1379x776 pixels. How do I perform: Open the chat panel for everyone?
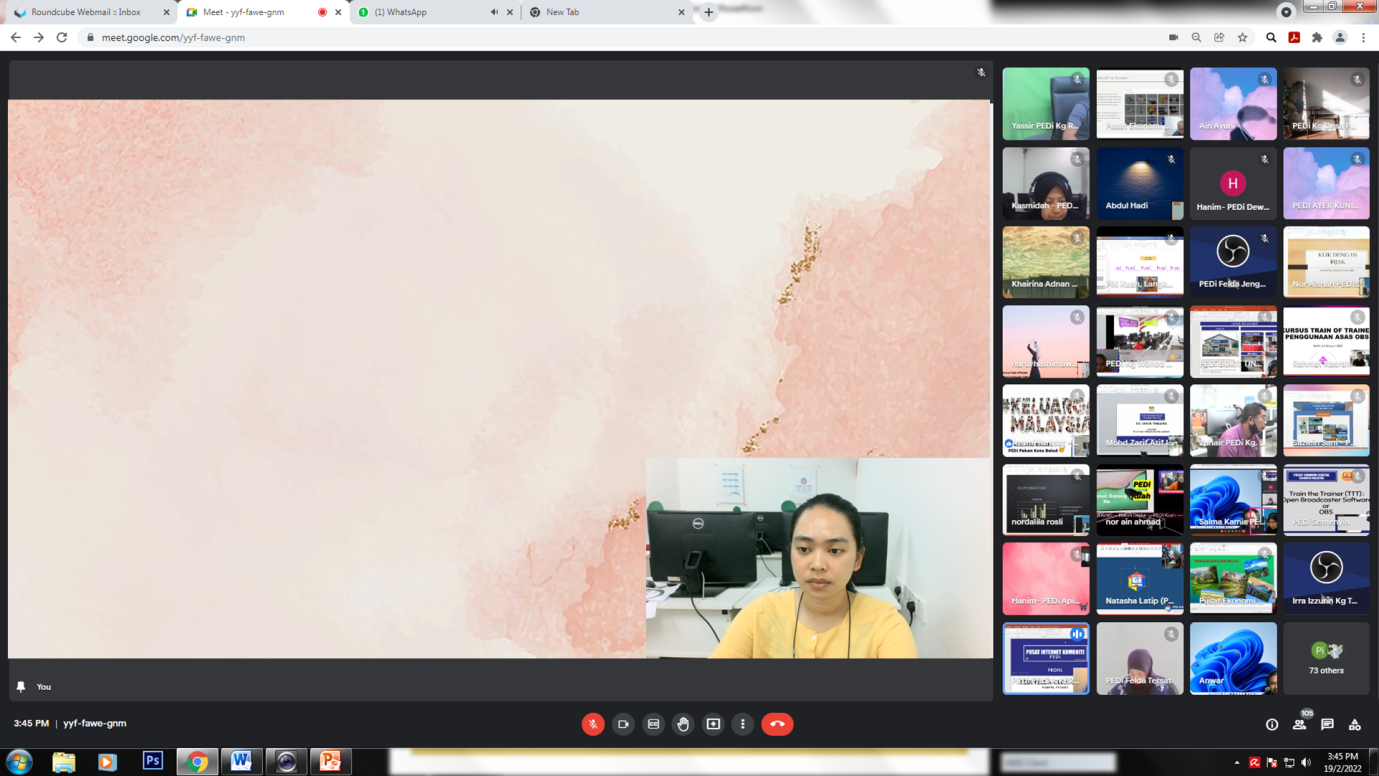(x=1327, y=724)
